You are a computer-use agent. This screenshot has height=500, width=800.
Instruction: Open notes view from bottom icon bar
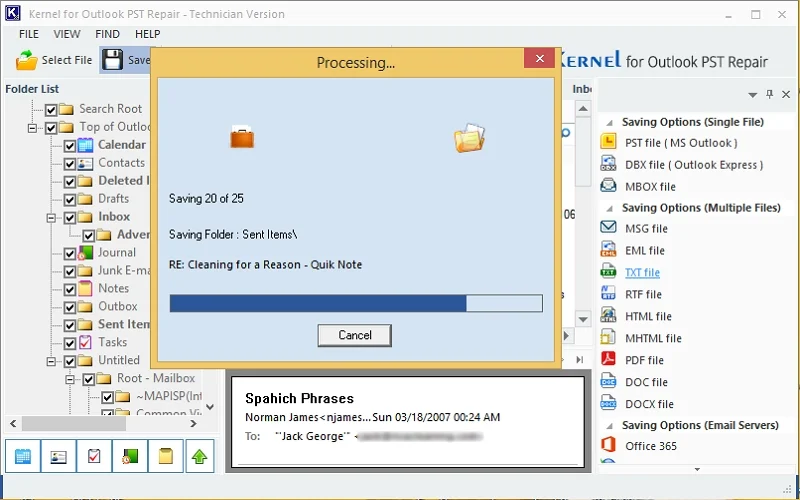165,456
